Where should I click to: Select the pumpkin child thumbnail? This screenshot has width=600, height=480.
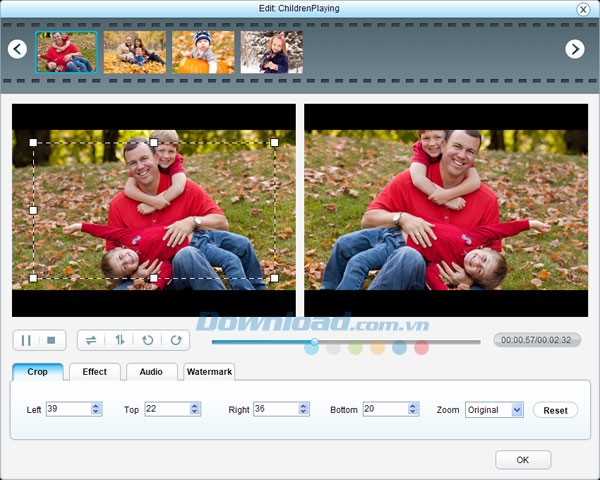click(x=203, y=52)
